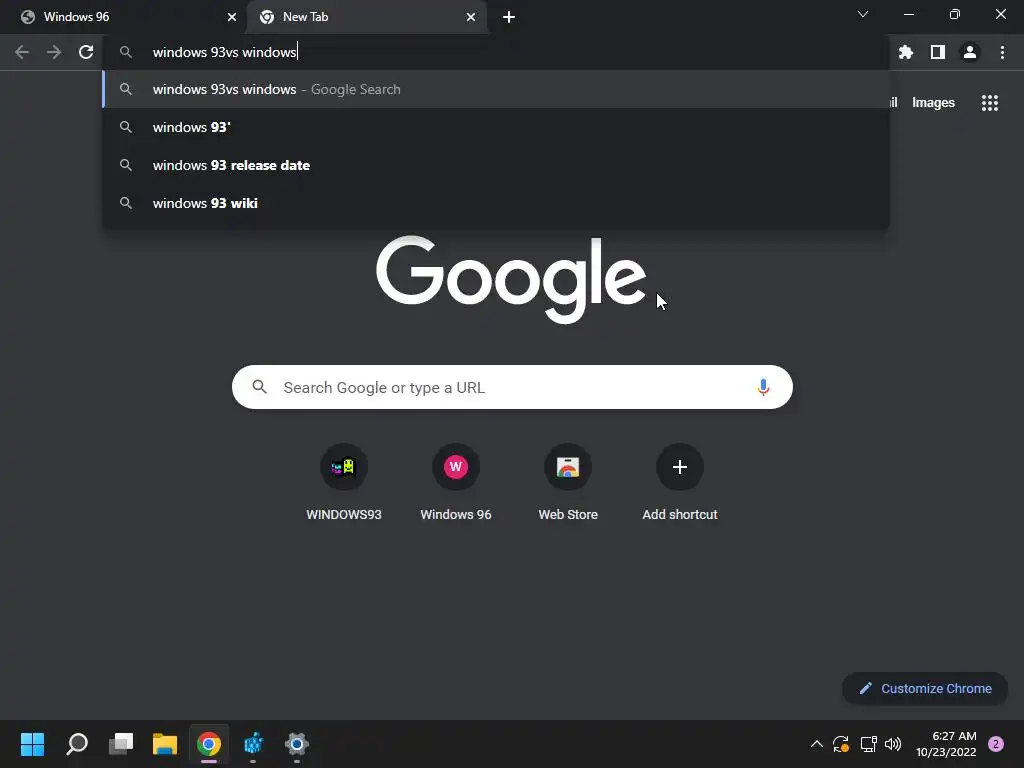This screenshot has width=1024, height=768.
Task: Toggle the side panel icon
Action: (938, 52)
